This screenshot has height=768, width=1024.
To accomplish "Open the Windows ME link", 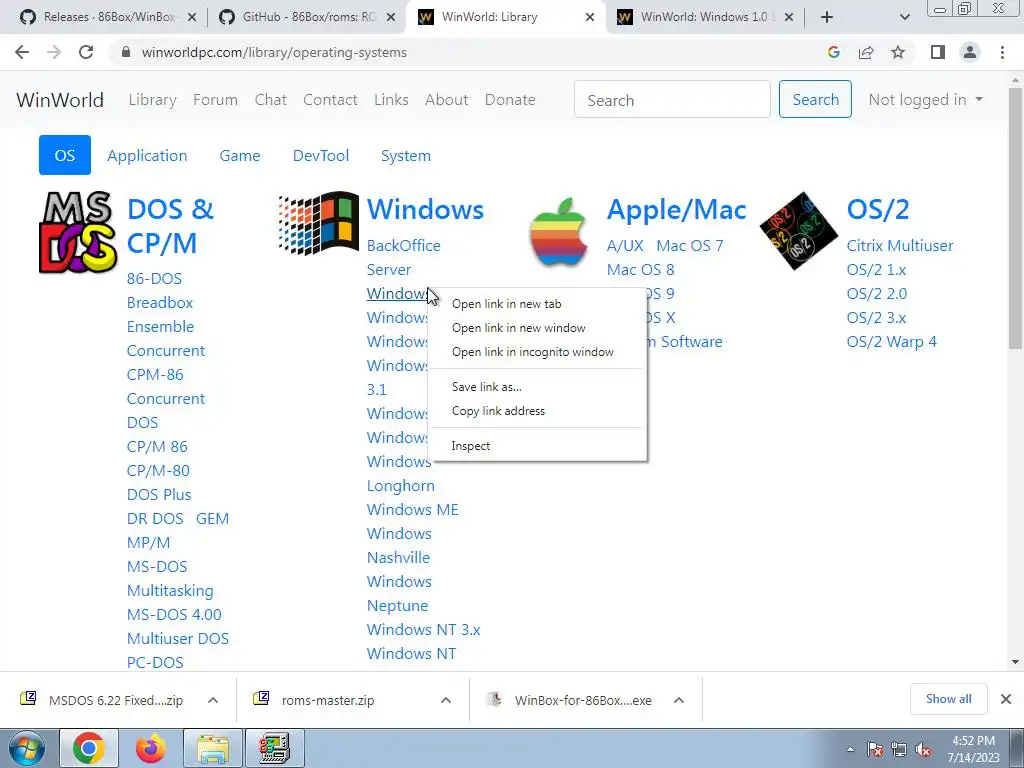I will pyautogui.click(x=413, y=509).
